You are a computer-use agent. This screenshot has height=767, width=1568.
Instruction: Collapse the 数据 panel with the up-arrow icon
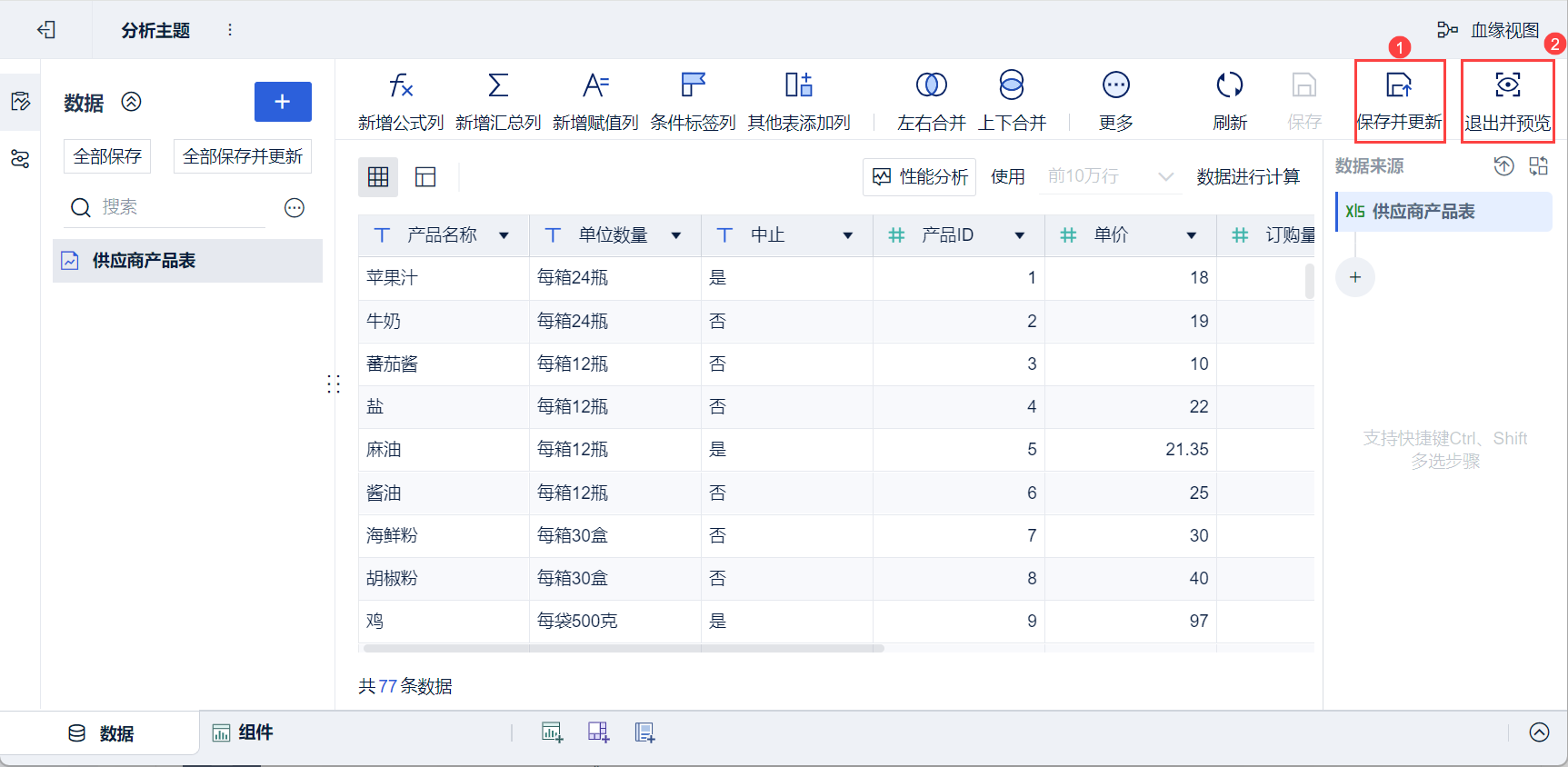point(132,102)
